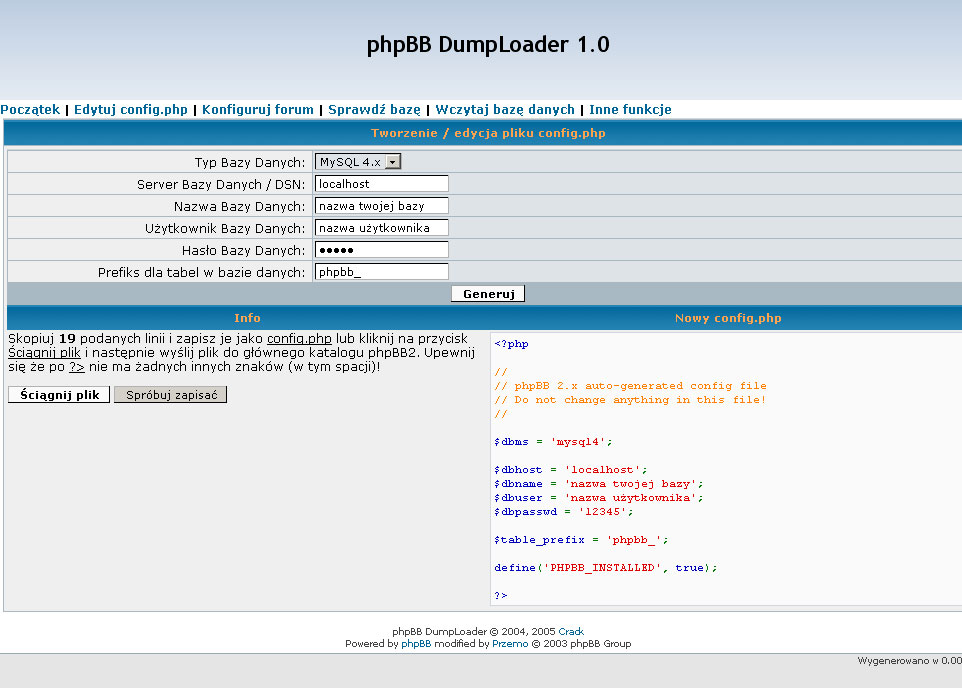Download the file with Ściągnij plik

(x=59, y=395)
